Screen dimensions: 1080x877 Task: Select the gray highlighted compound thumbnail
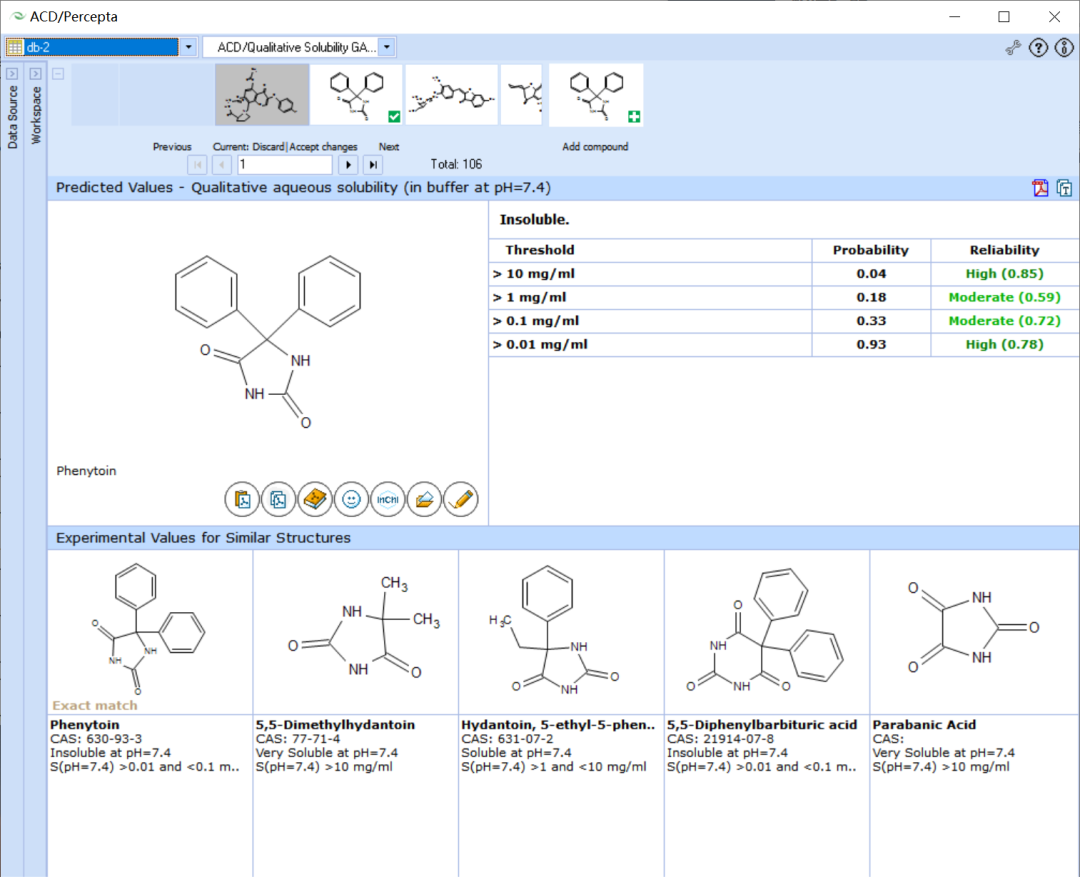pos(262,95)
